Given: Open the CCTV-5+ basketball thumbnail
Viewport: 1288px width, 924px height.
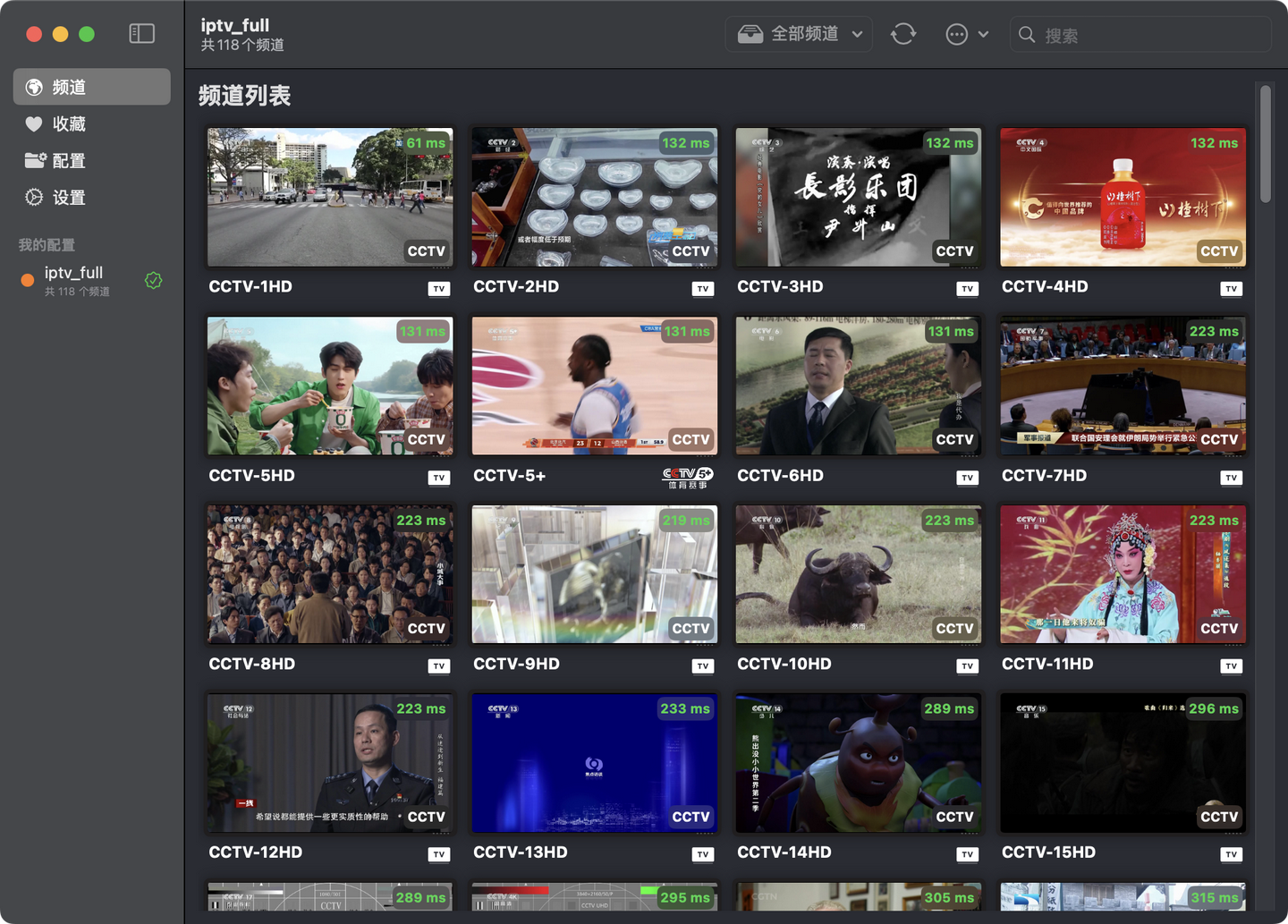Looking at the screenshot, I should [595, 386].
